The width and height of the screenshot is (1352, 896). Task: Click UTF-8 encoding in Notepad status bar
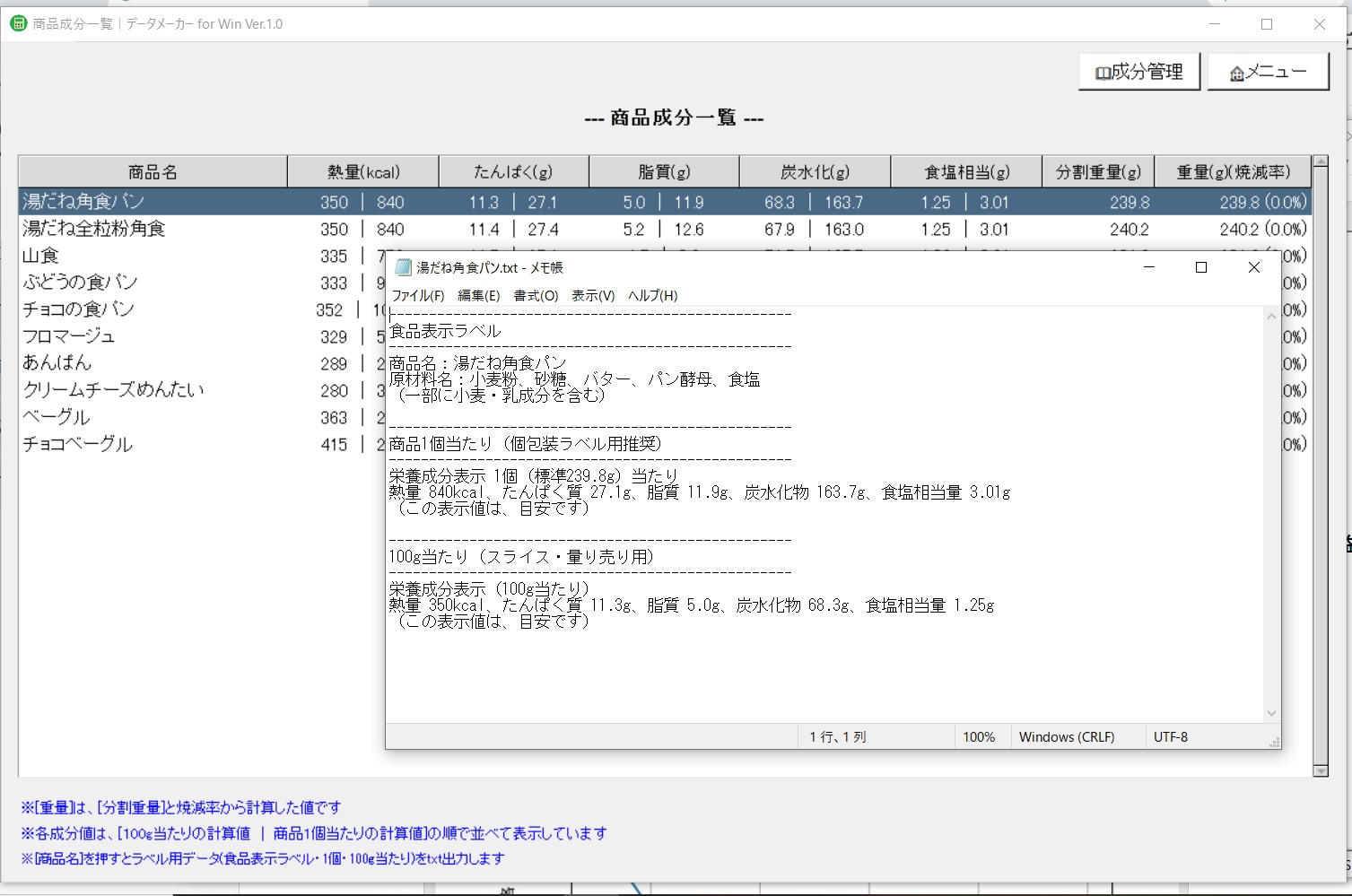[1171, 737]
